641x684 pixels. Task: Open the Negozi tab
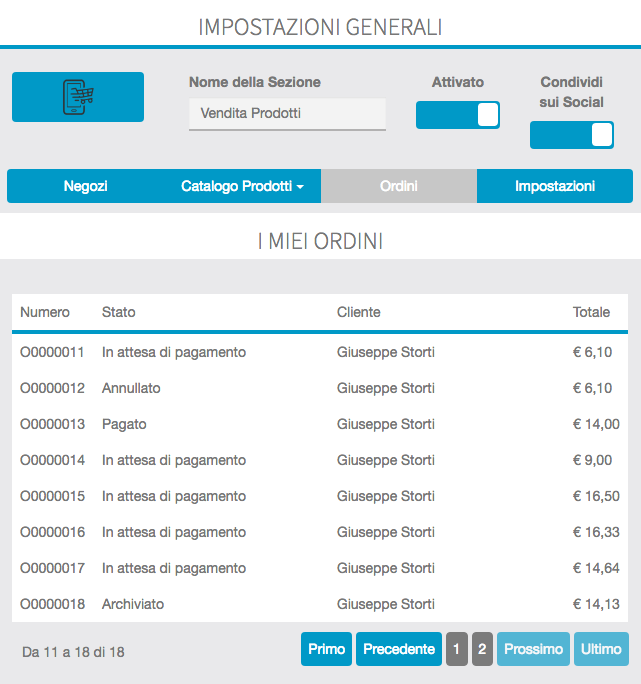click(86, 186)
